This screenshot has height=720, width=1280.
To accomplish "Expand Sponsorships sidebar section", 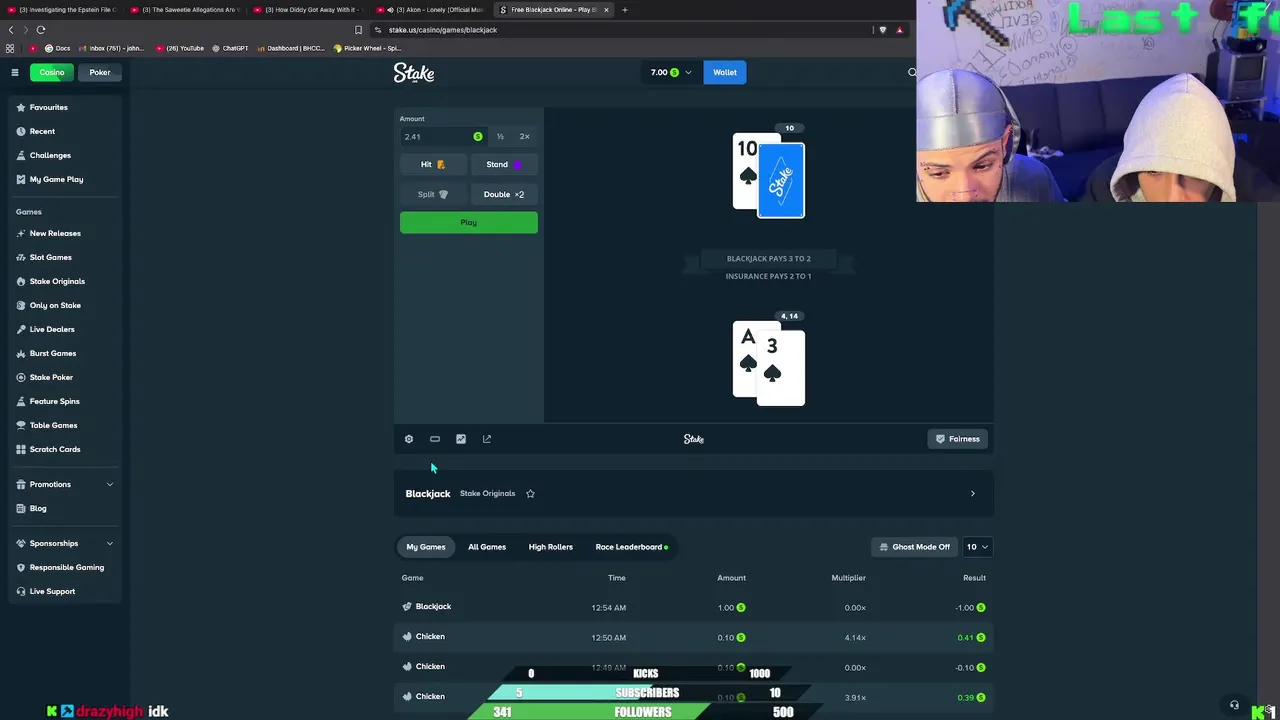I will [65, 543].
